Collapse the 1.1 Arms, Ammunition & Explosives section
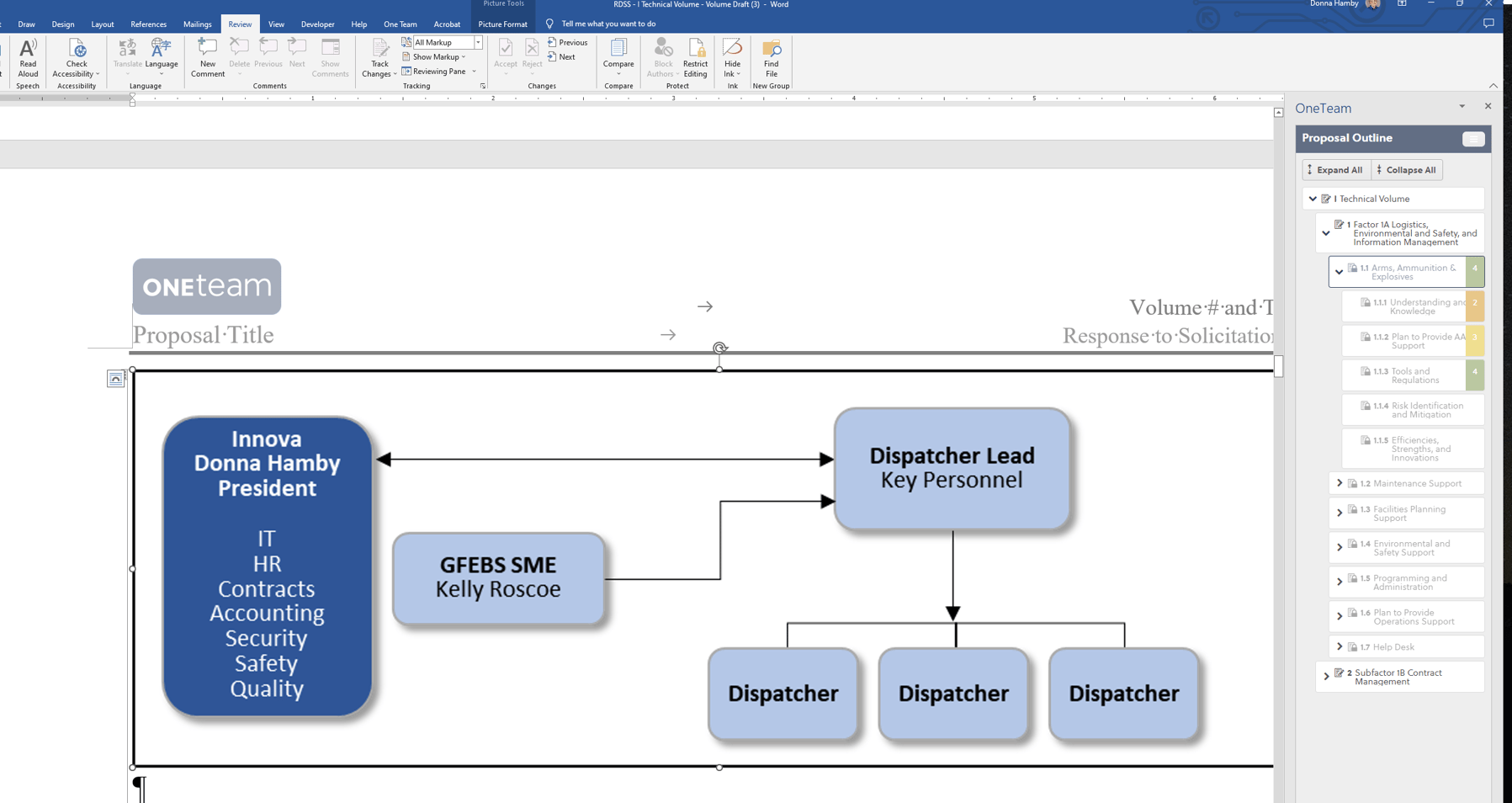This screenshot has height=803, width=1512. (1340, 271)
